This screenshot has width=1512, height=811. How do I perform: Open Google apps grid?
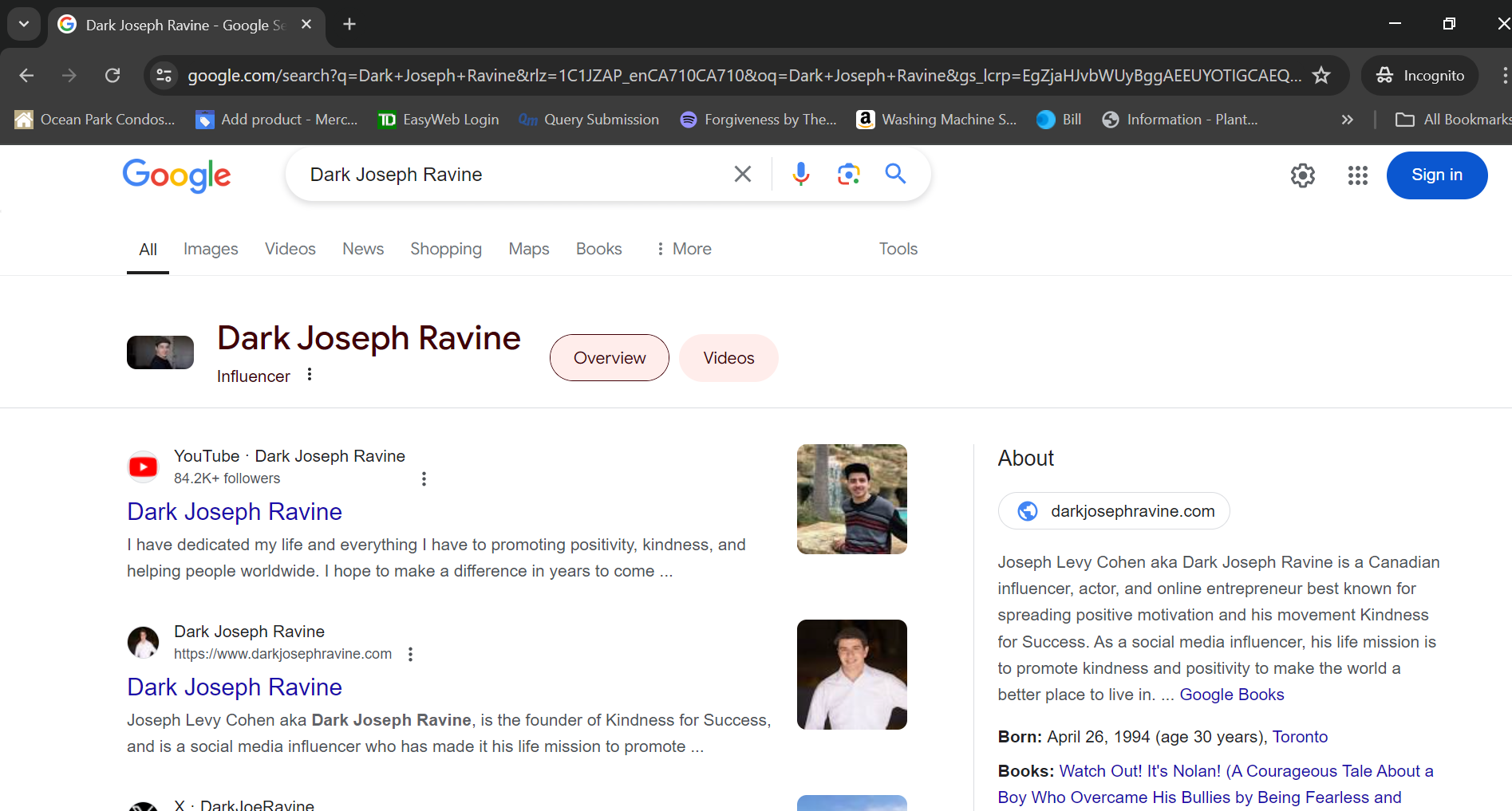[1358, 175]
